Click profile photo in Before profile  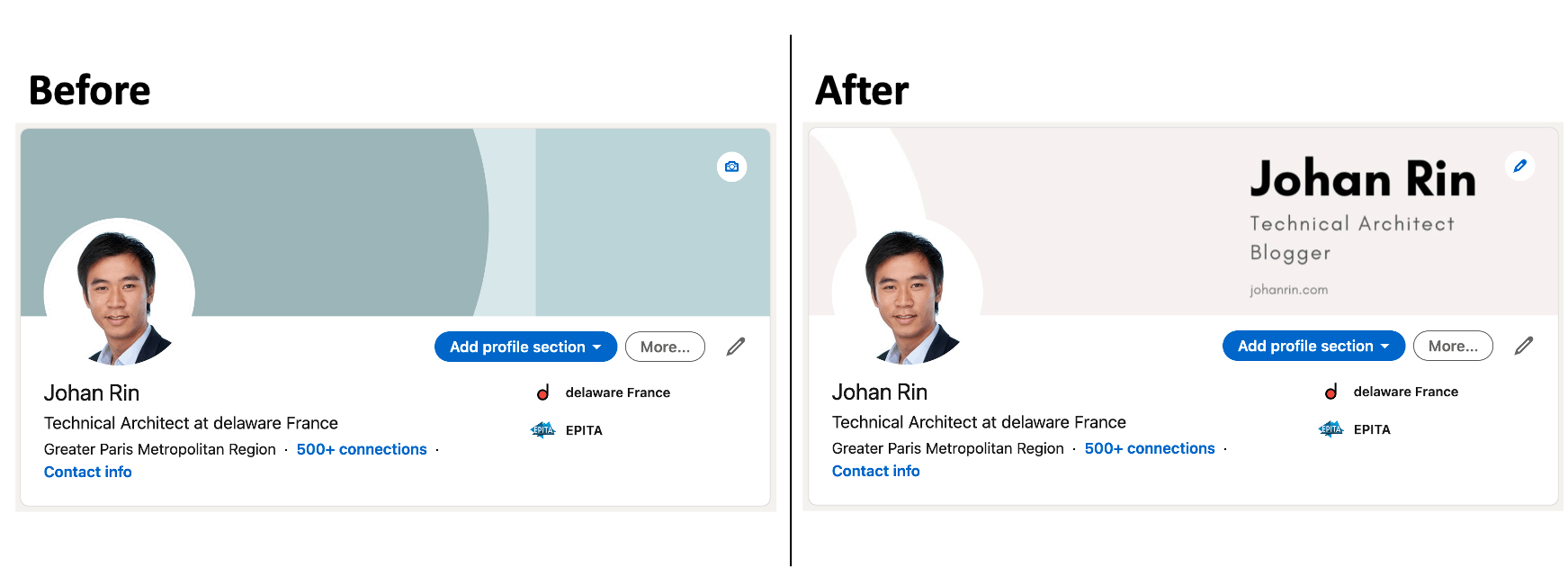(120, 293)
